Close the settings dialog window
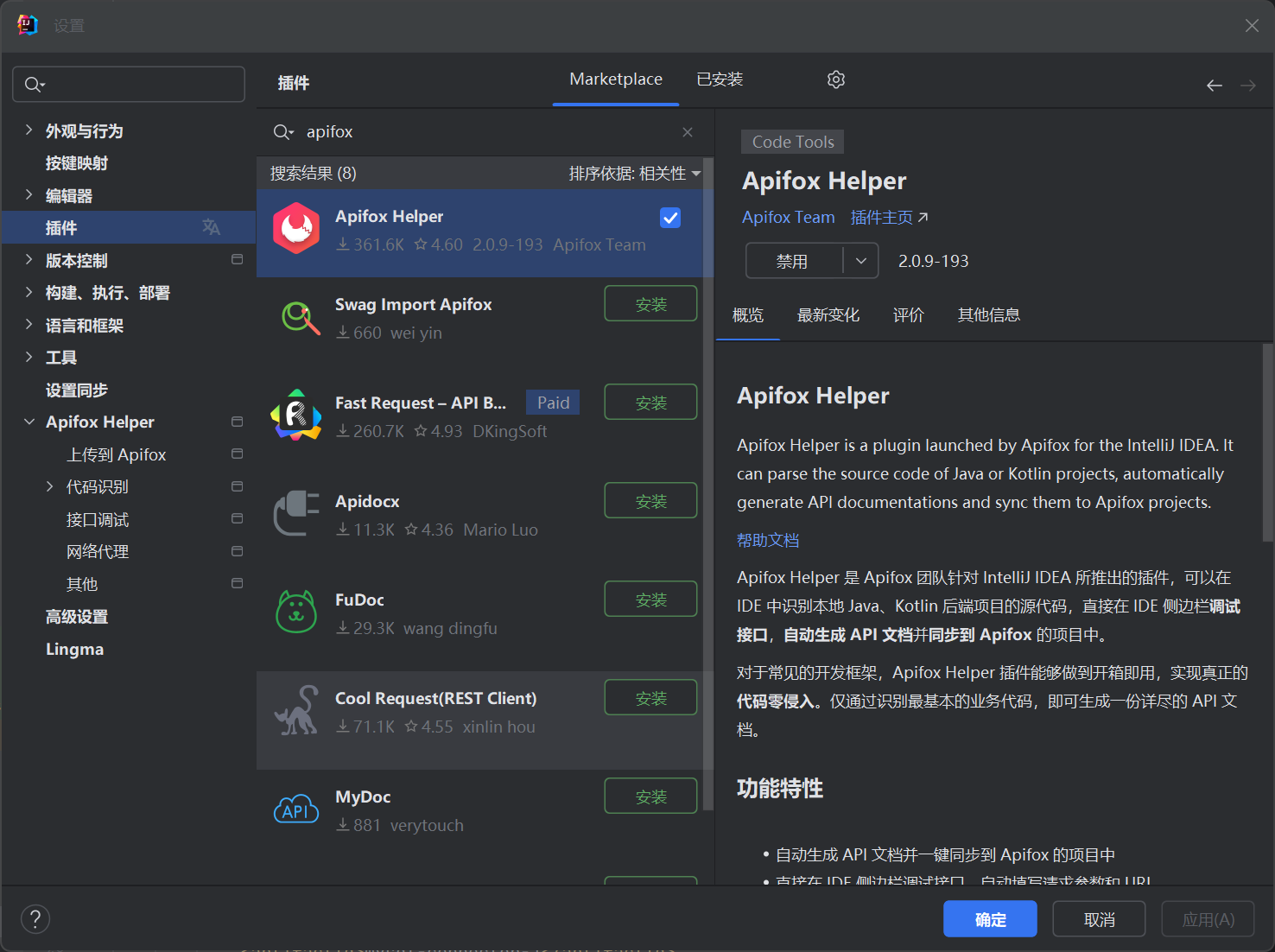The width and height of the screenshot is (1275, 952). pyautogui.click(x=1252, y=26)
